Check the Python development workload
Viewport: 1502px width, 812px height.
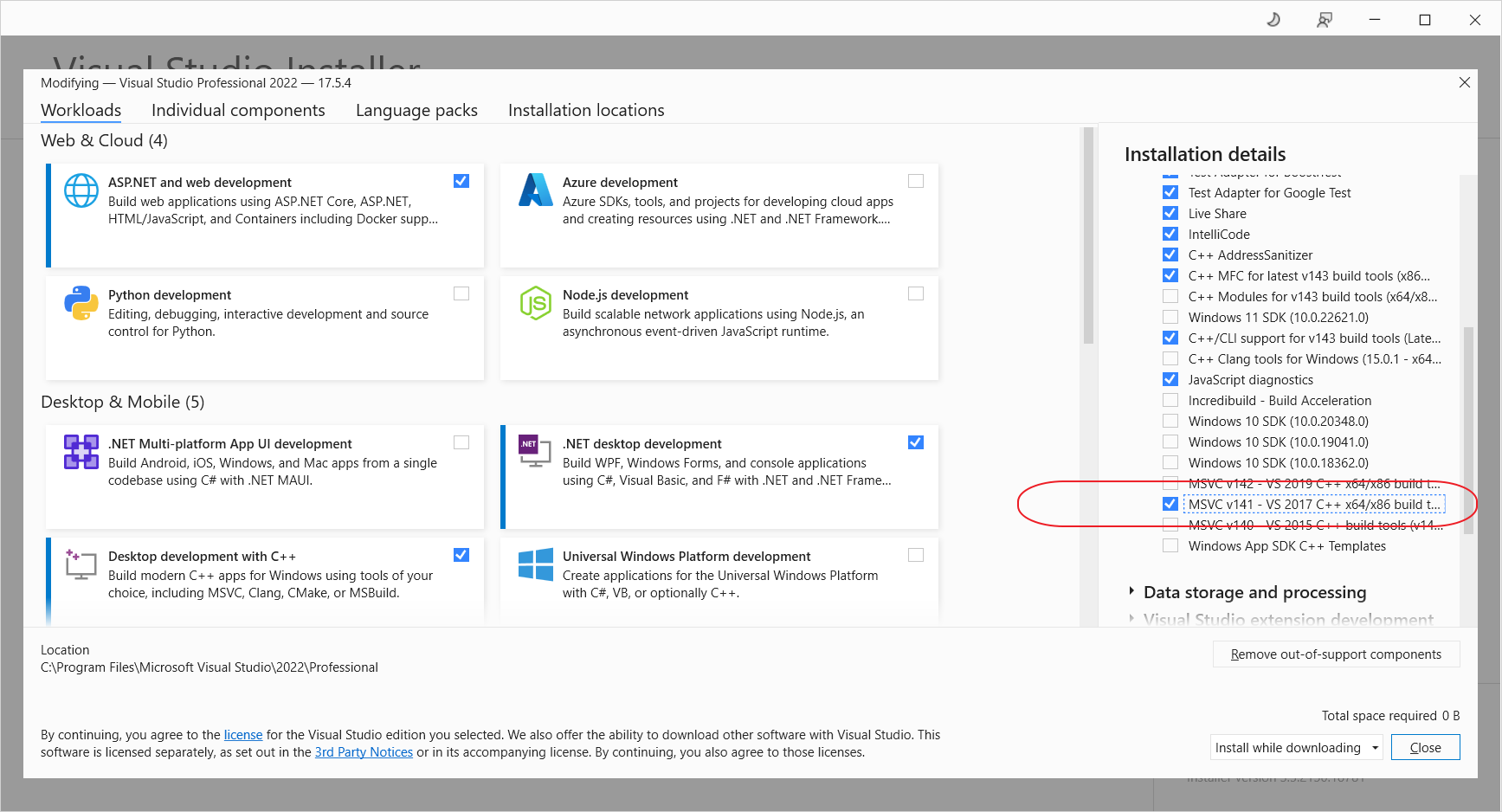461,293
